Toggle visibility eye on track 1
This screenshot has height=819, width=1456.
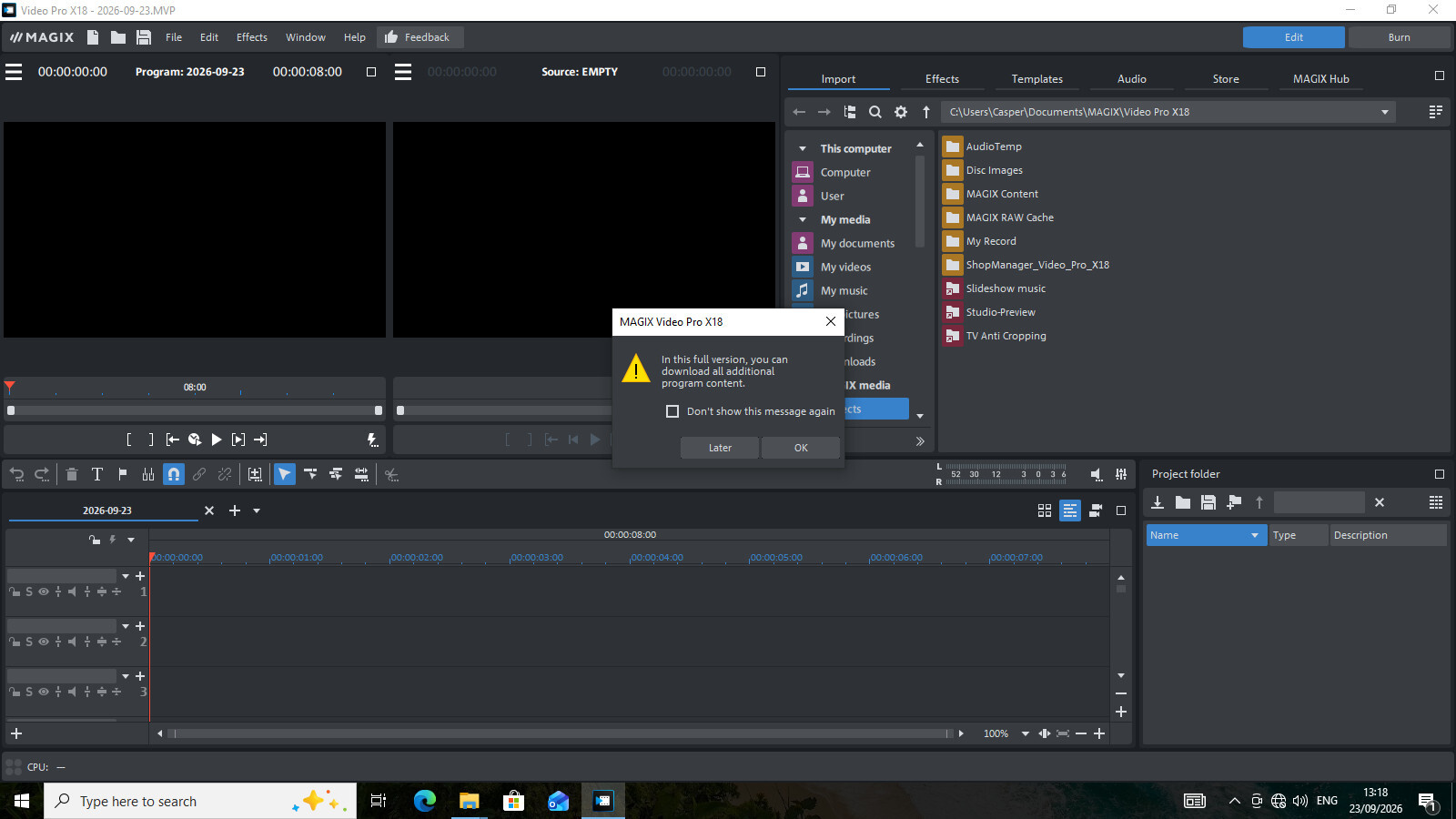44,591
